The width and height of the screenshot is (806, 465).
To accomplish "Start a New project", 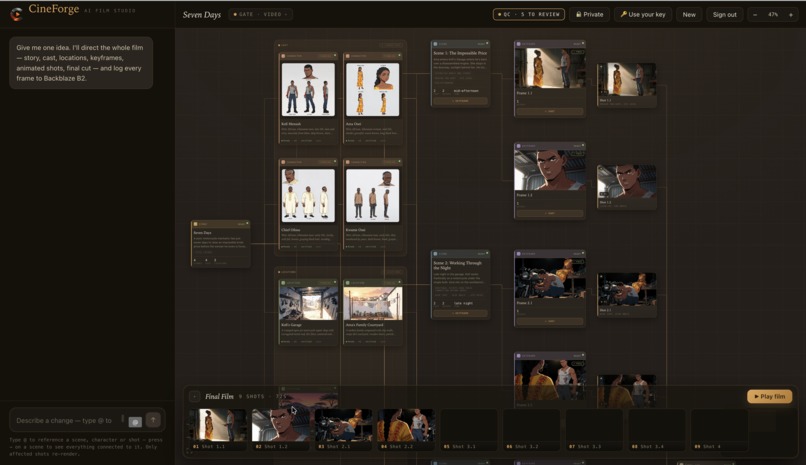I will [x=689, y=14].
